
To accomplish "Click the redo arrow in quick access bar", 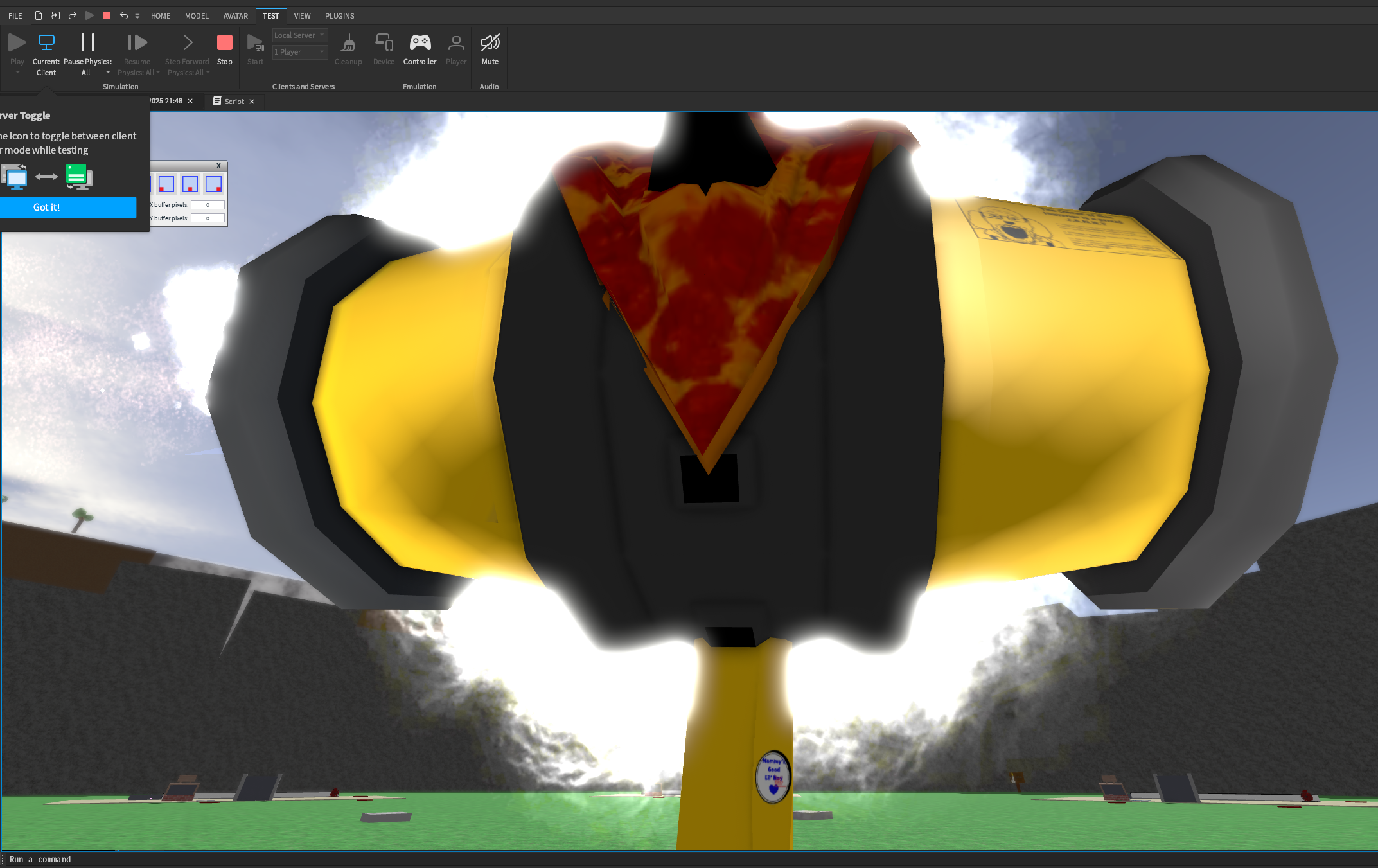I will (73, 15).
